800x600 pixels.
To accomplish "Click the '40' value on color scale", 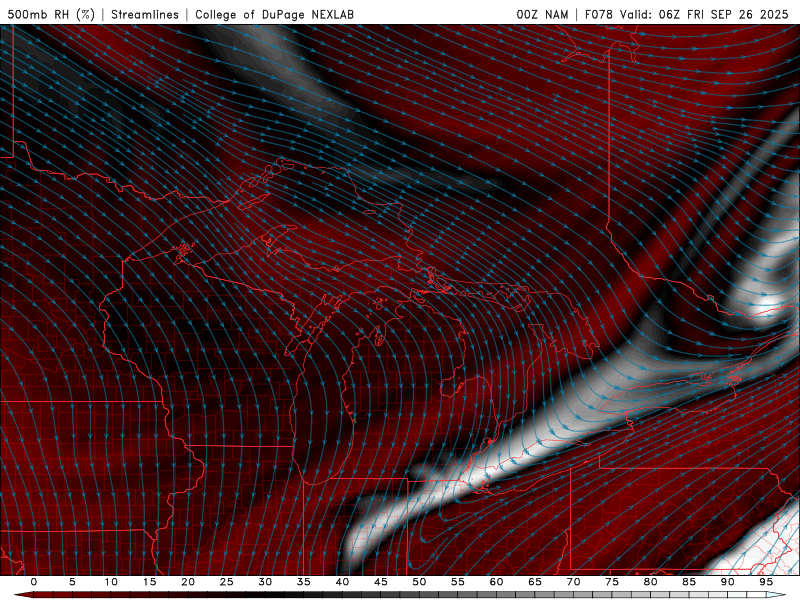I will [342, 582].
